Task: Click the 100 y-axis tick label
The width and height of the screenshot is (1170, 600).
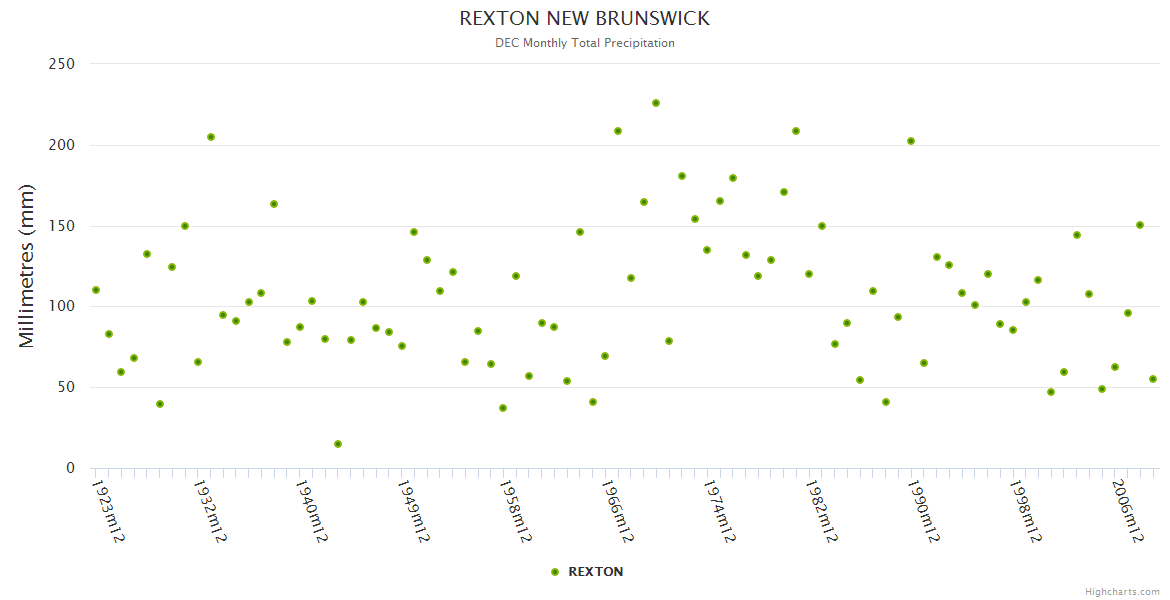Action: (62, 306)
